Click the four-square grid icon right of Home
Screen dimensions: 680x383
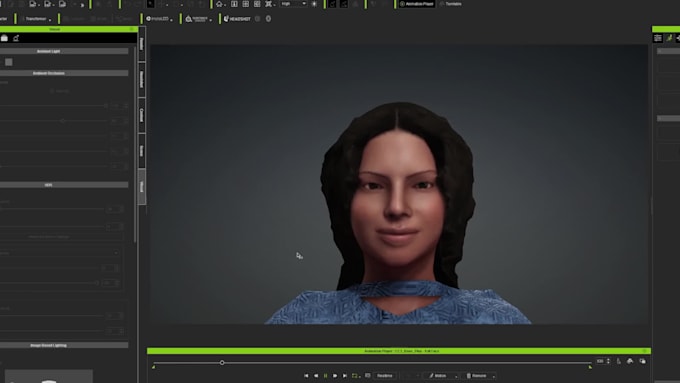245,4
